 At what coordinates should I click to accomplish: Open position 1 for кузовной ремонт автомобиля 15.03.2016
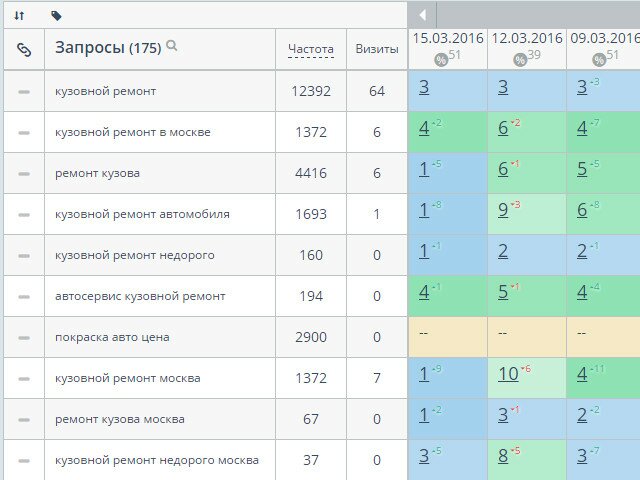(424, 210)
